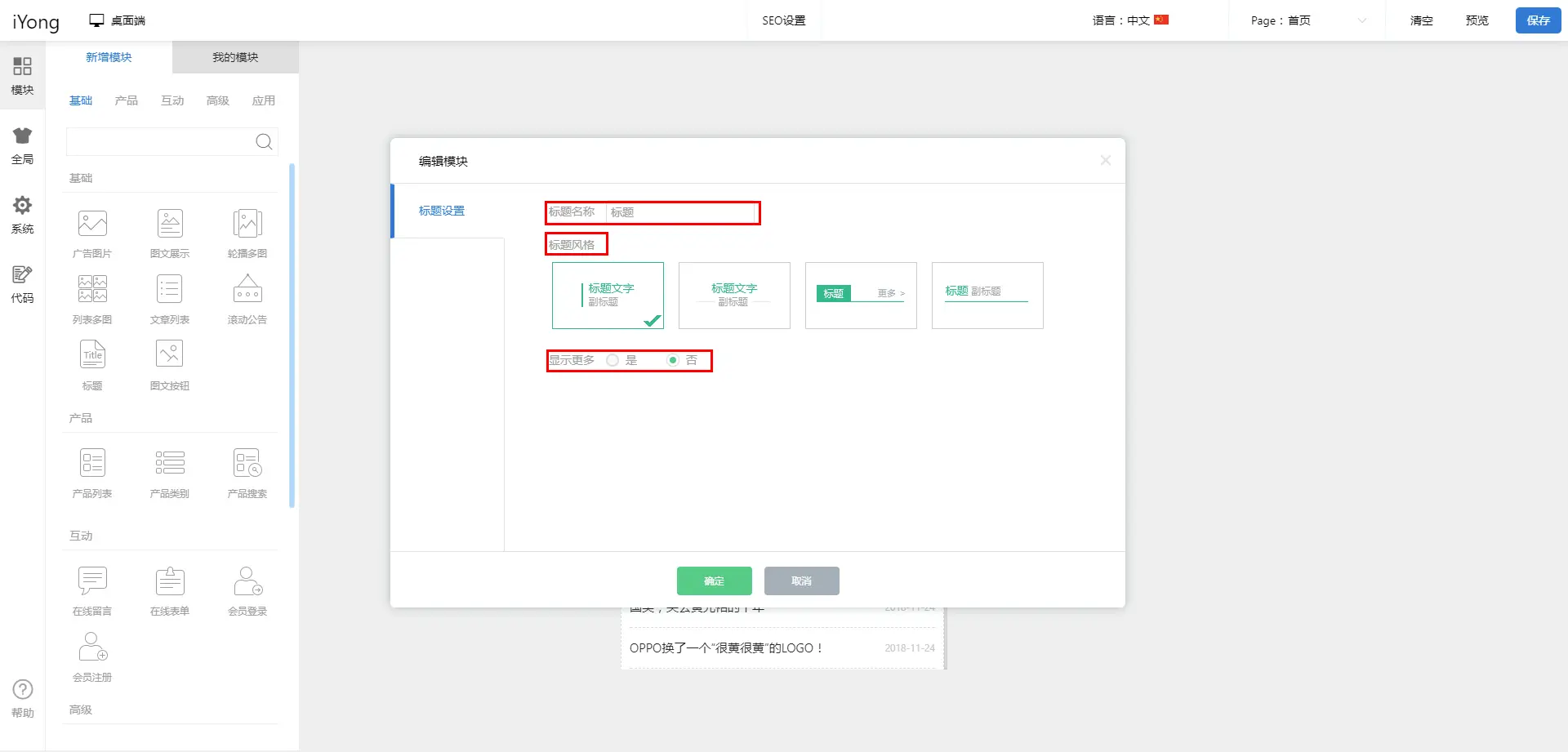Screen dimensions: 1568x752
Task: Click the 标题名称 text input field
Action: coord(681,212)
